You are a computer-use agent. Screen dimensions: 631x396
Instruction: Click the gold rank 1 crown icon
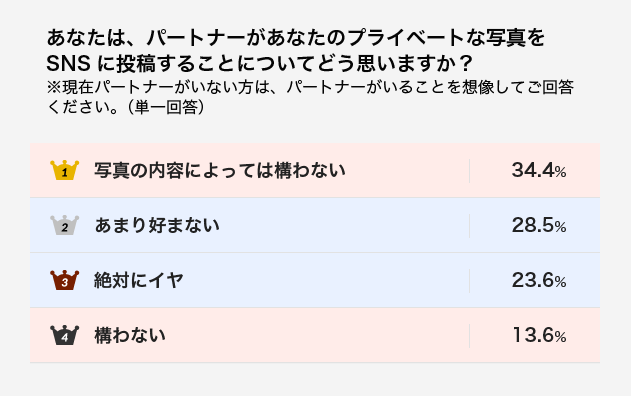(x=64, y=170)
